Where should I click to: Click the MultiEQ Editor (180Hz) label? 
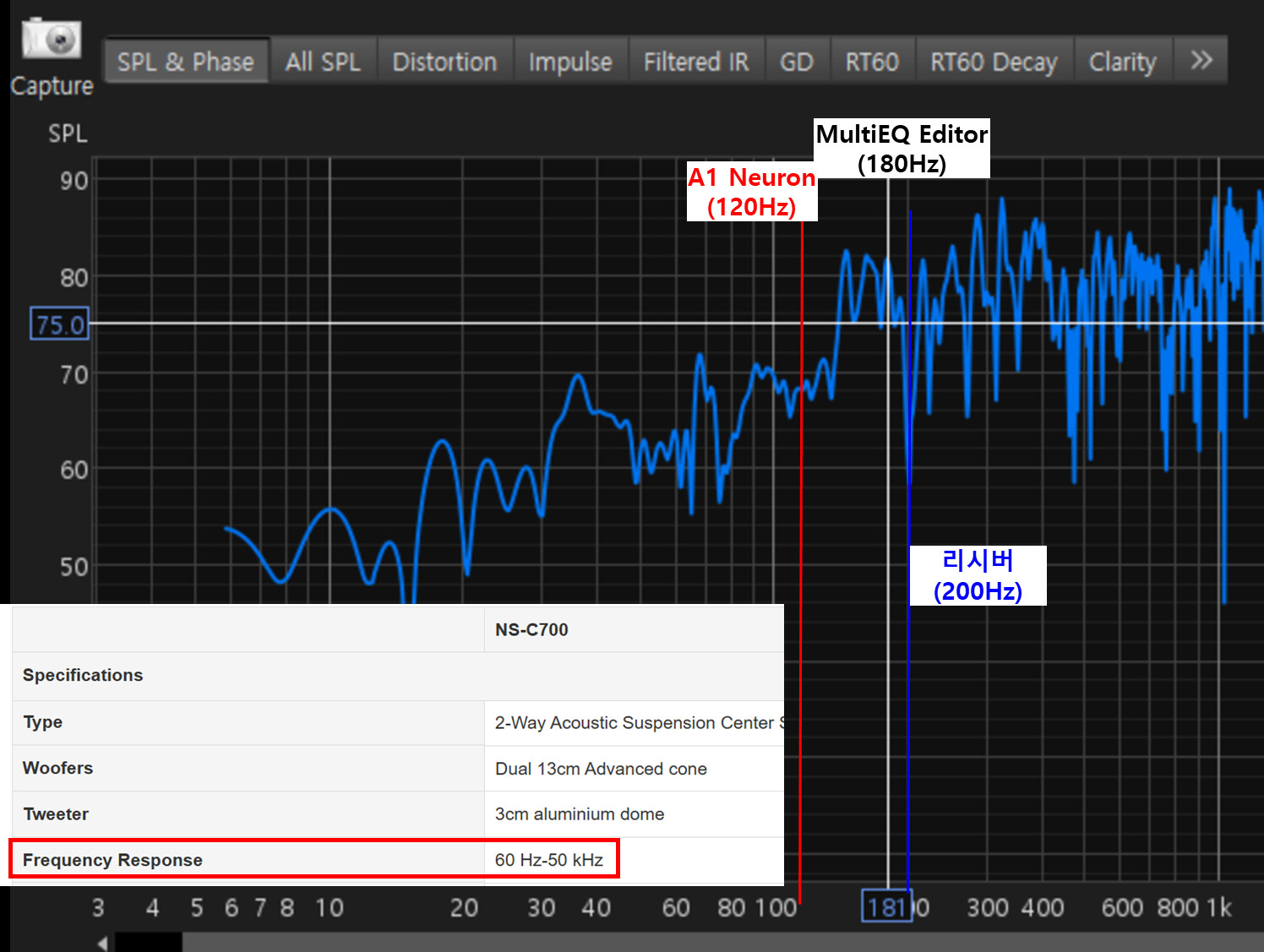[x=902, y=149]
